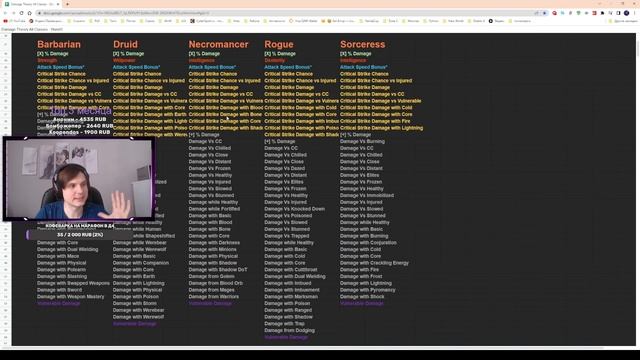
Task: Click Damage with Conjuration
Action: (368, 243)
